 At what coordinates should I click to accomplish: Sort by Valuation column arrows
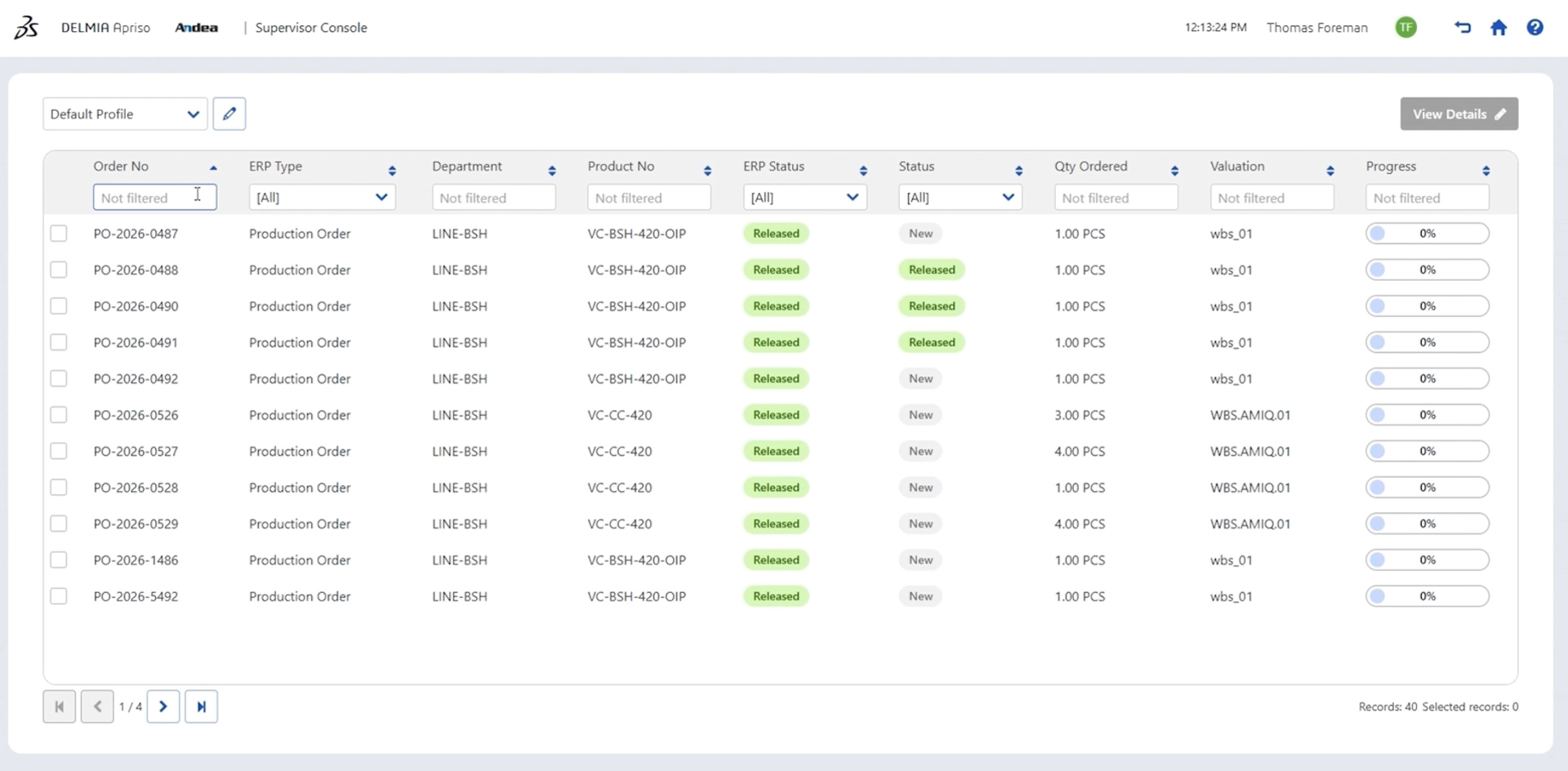pyautogui.click(x=1330, y=171)
